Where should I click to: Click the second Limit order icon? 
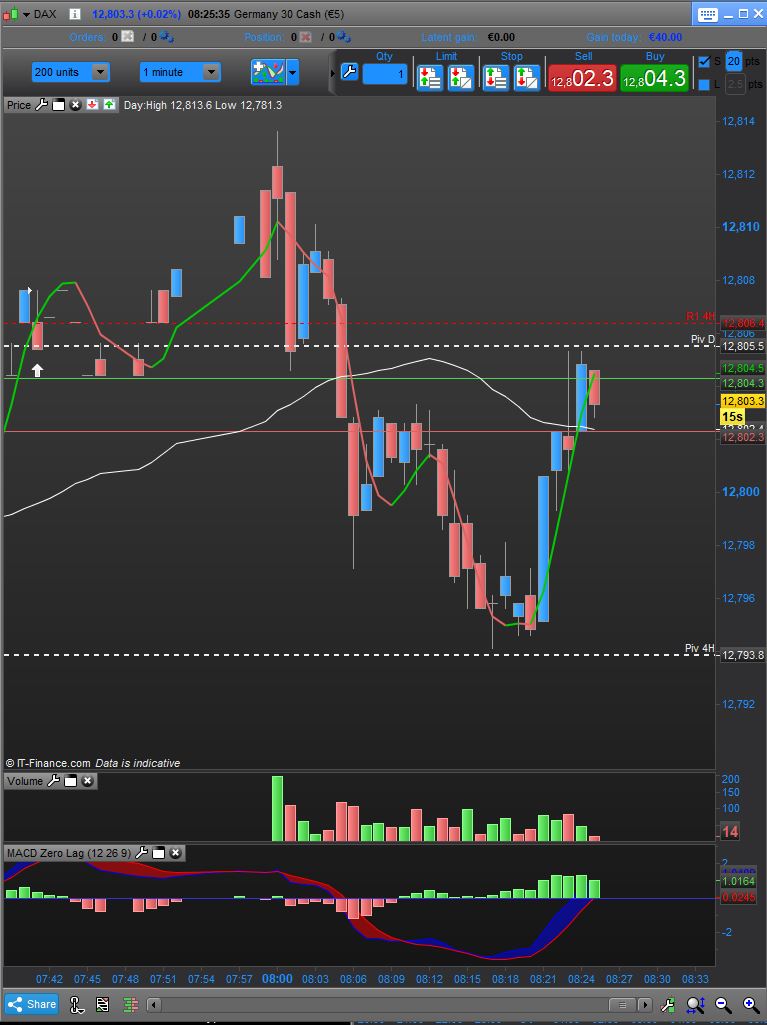pos(461,77)
